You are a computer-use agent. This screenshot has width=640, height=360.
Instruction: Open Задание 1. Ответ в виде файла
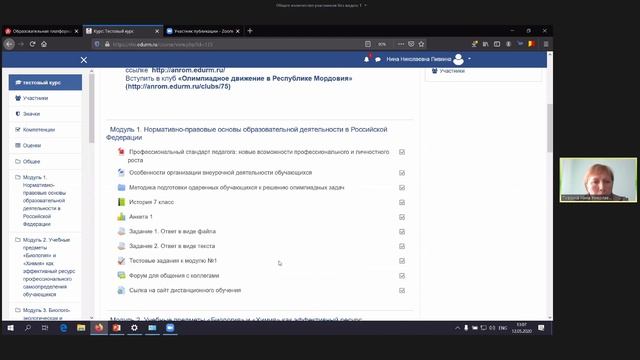point(172,231)
